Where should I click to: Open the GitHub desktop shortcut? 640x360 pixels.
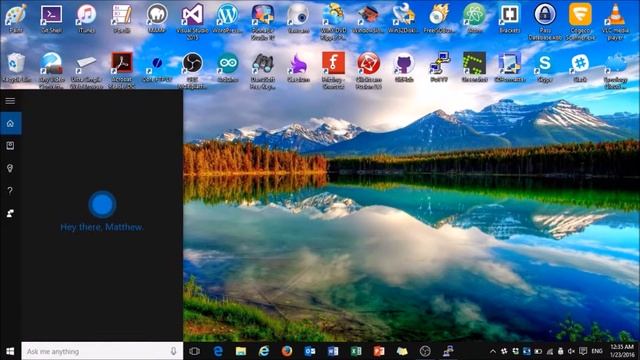[404, 68]
